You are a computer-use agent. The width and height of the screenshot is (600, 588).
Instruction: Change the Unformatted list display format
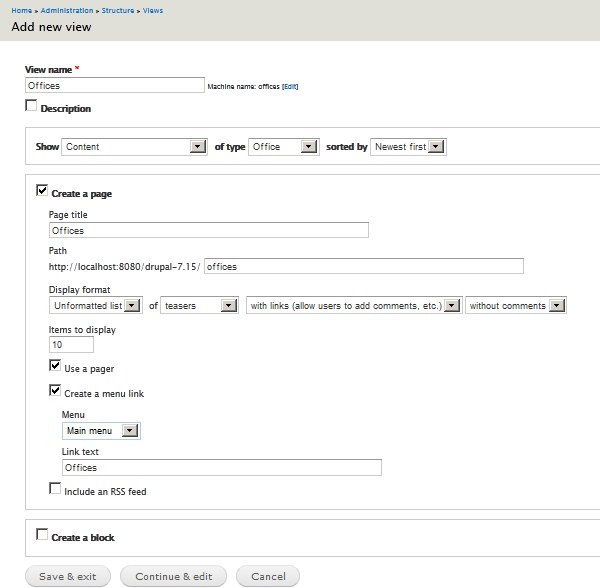tap(96, 306)
